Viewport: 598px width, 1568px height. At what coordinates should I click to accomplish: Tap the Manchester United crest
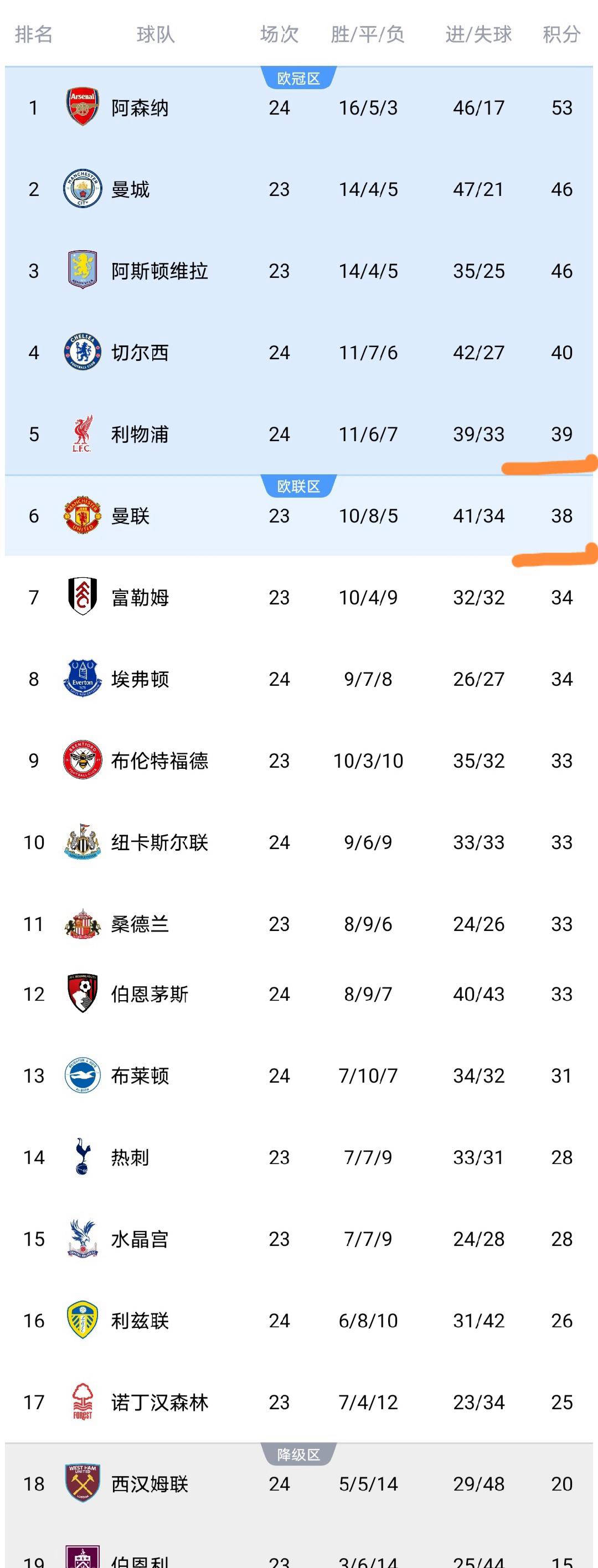pos(82,515)
